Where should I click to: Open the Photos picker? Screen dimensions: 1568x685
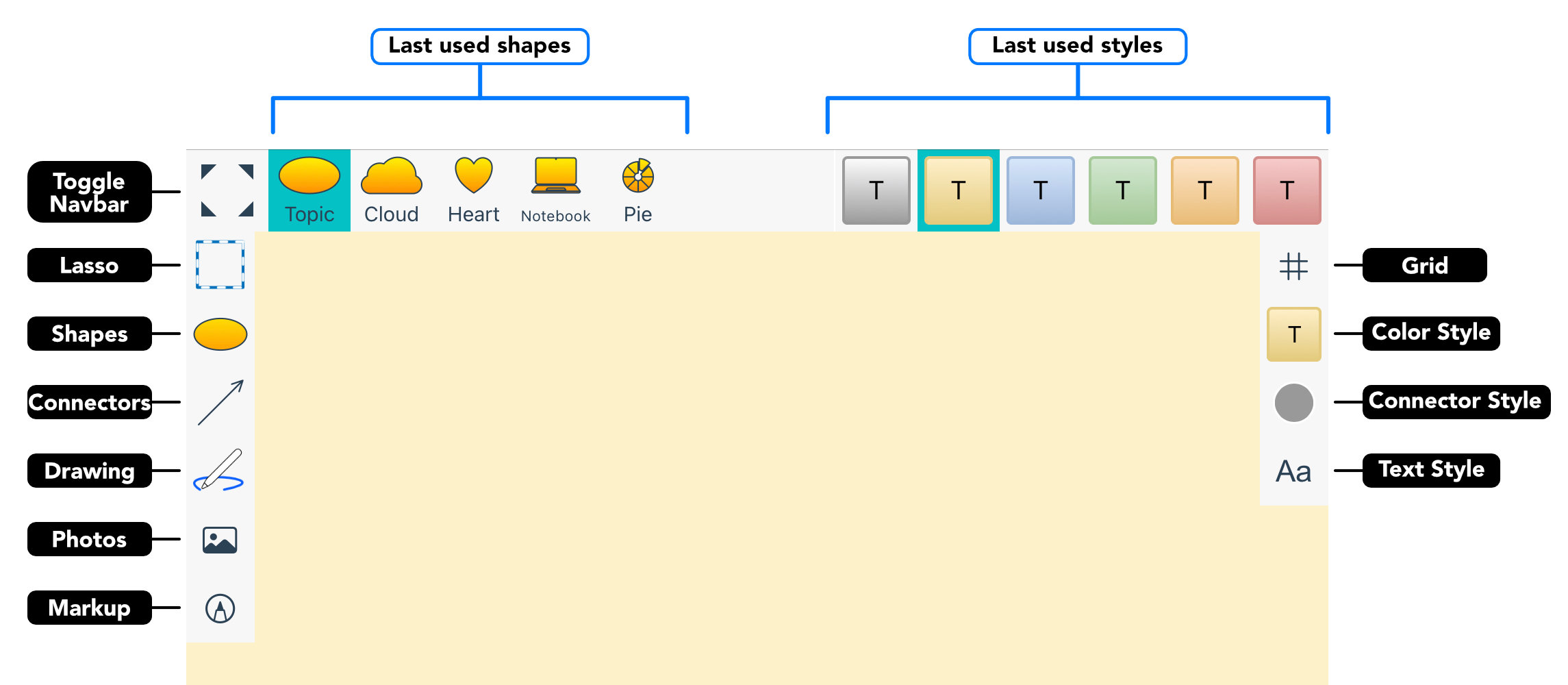pos(220,539)
